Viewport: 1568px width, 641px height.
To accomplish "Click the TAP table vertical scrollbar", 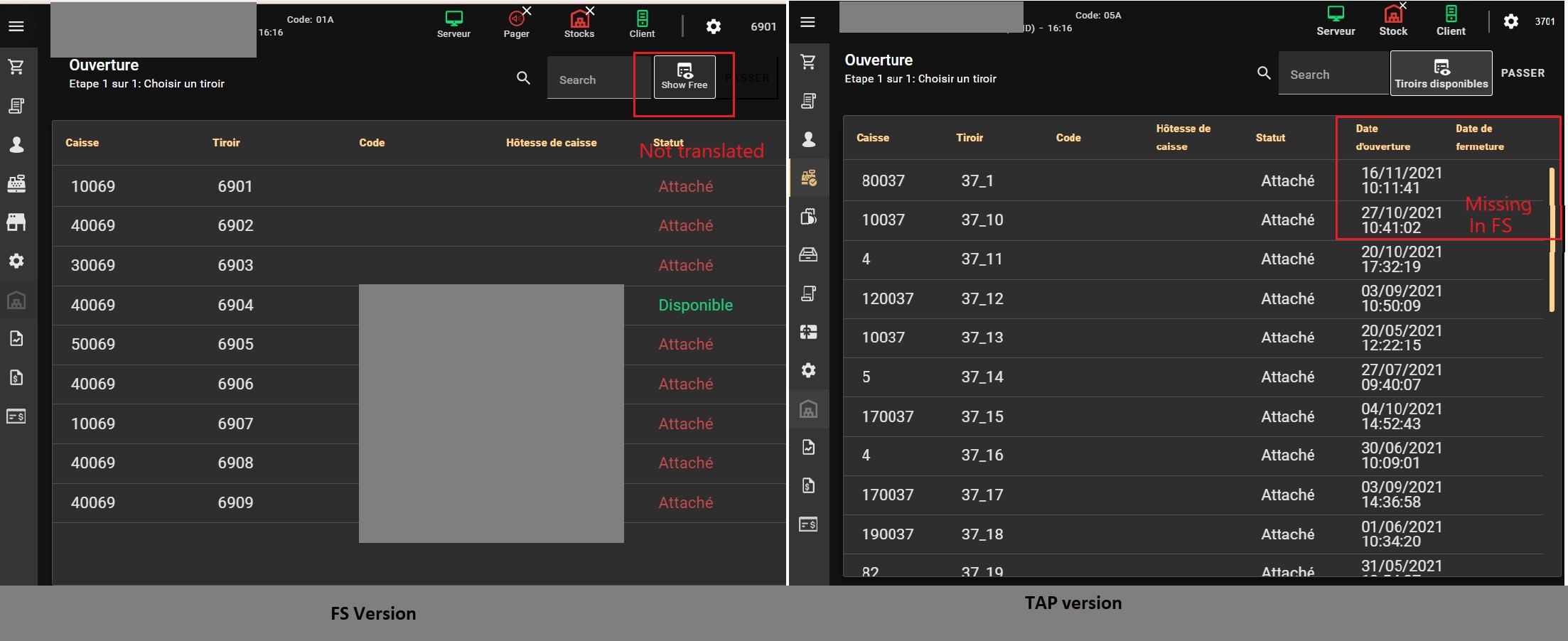I will [1552, 239].
